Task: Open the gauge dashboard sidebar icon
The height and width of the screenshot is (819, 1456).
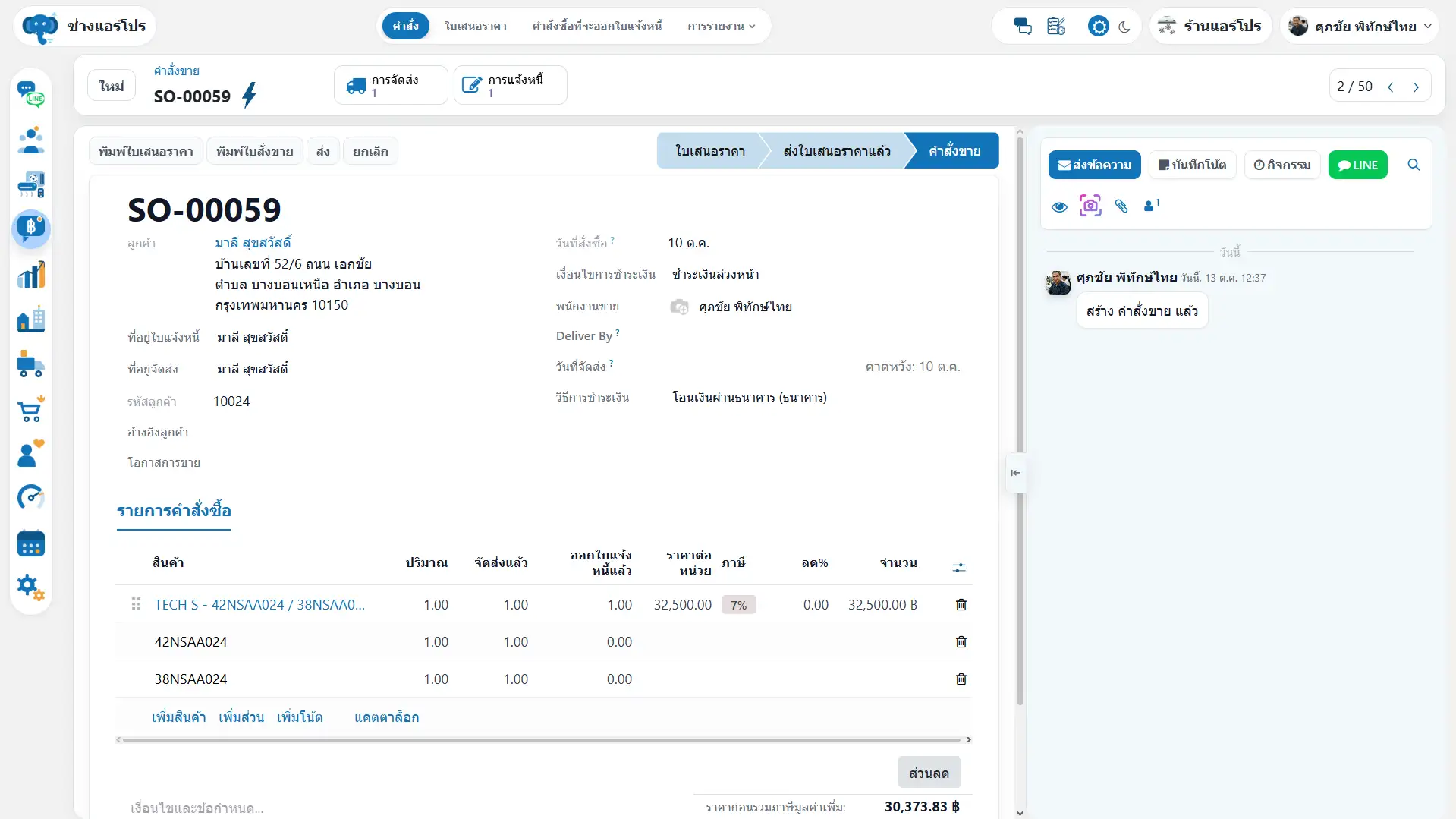Action: [30, 498]
